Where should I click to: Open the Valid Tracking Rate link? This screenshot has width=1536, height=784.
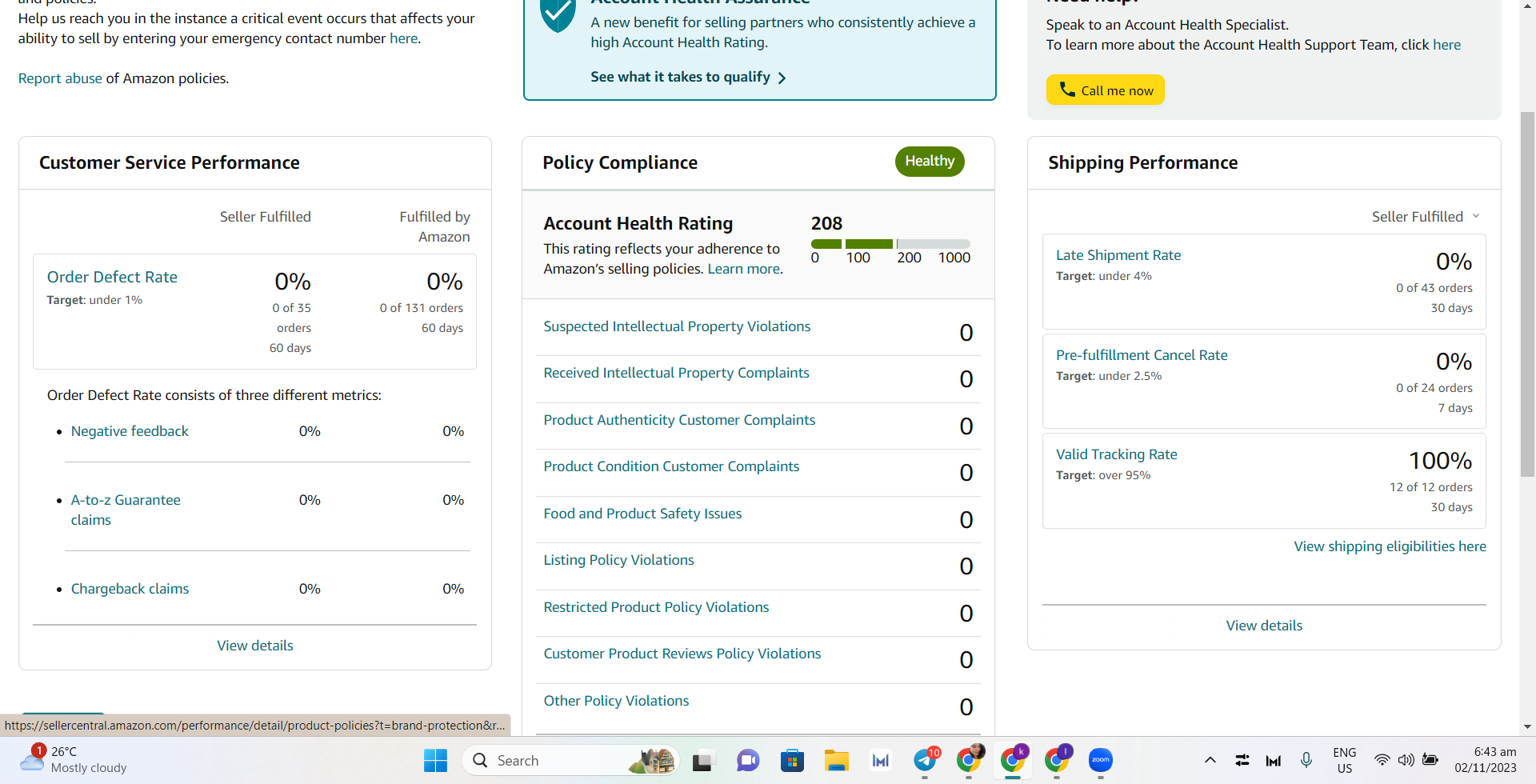click(1116, 454)
